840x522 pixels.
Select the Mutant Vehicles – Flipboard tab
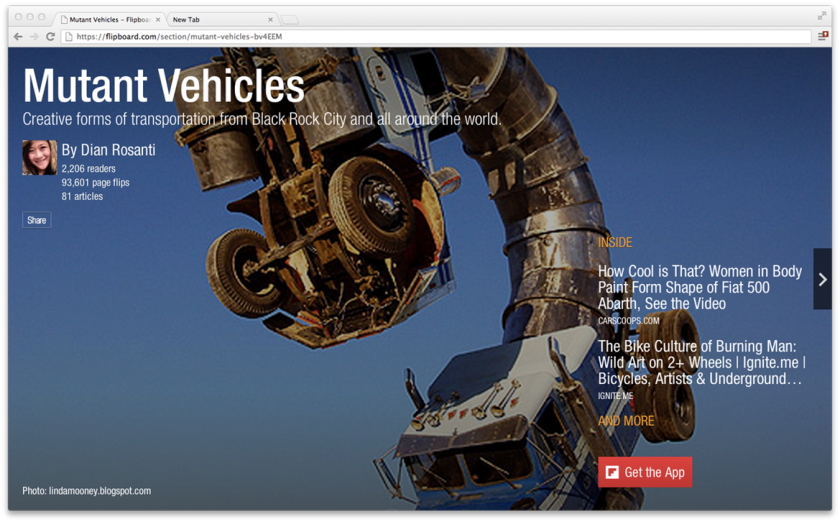pyautogui.click(x=109, y=19)
